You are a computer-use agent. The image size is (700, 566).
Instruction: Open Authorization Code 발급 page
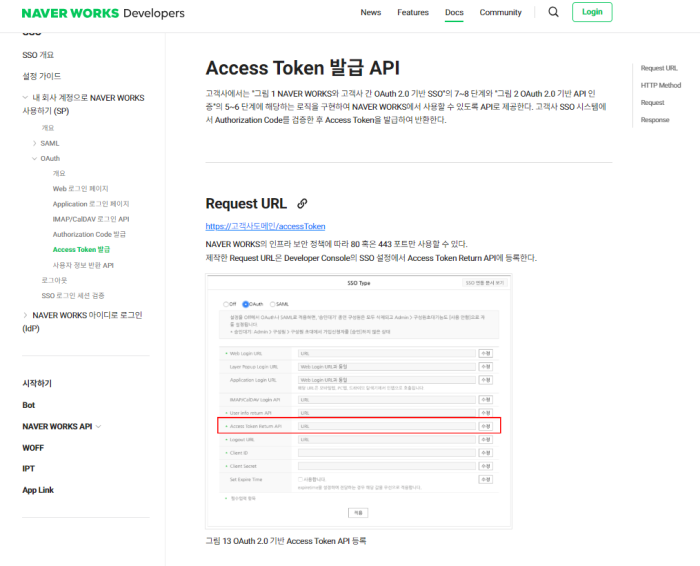89,234
